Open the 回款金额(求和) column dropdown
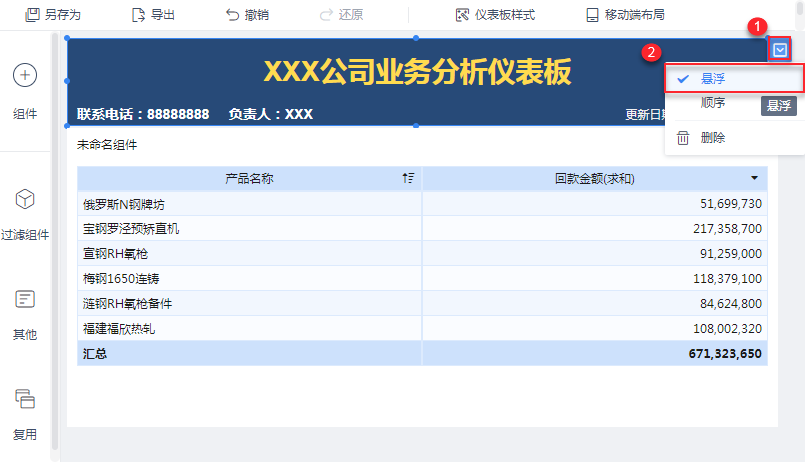 [754, 178]
